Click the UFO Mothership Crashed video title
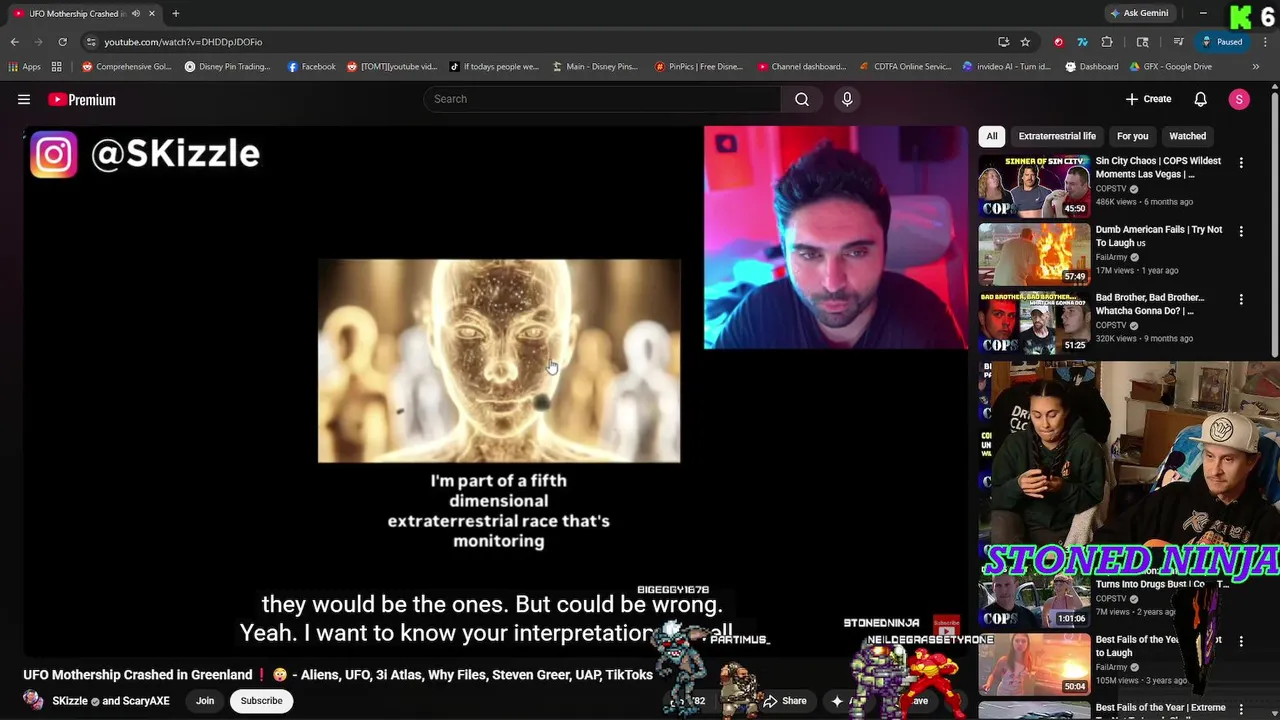The image size is (1280, 720). click(338, 675)
